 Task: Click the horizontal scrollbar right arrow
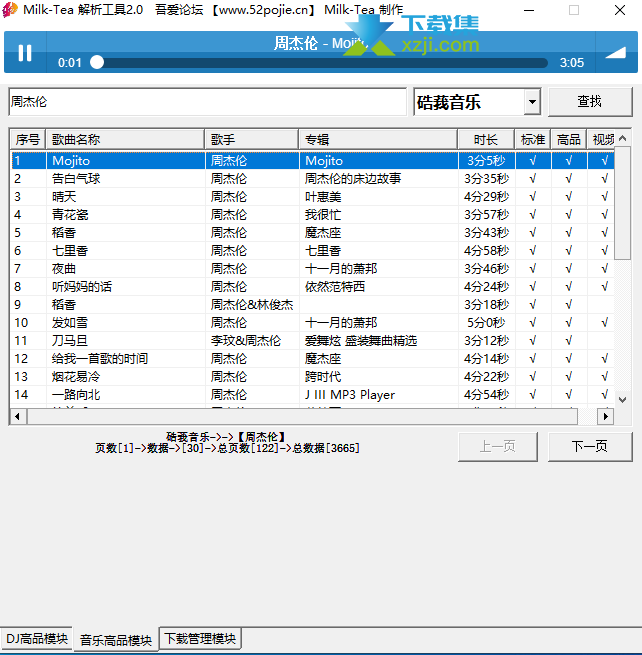pyautogui.click(x=606, y=416)
